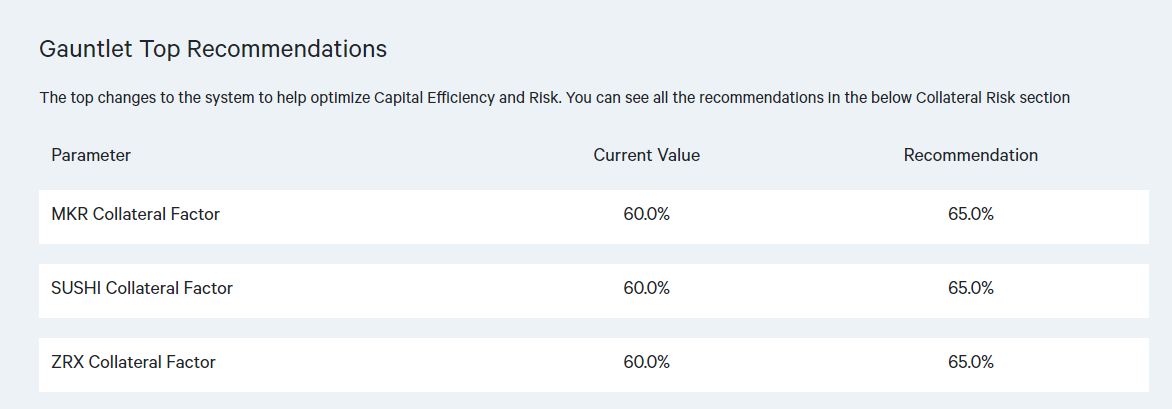Select the SUSHI Collateral Factor label
This screenshot has height=409, width=1172.
point(141,288)
